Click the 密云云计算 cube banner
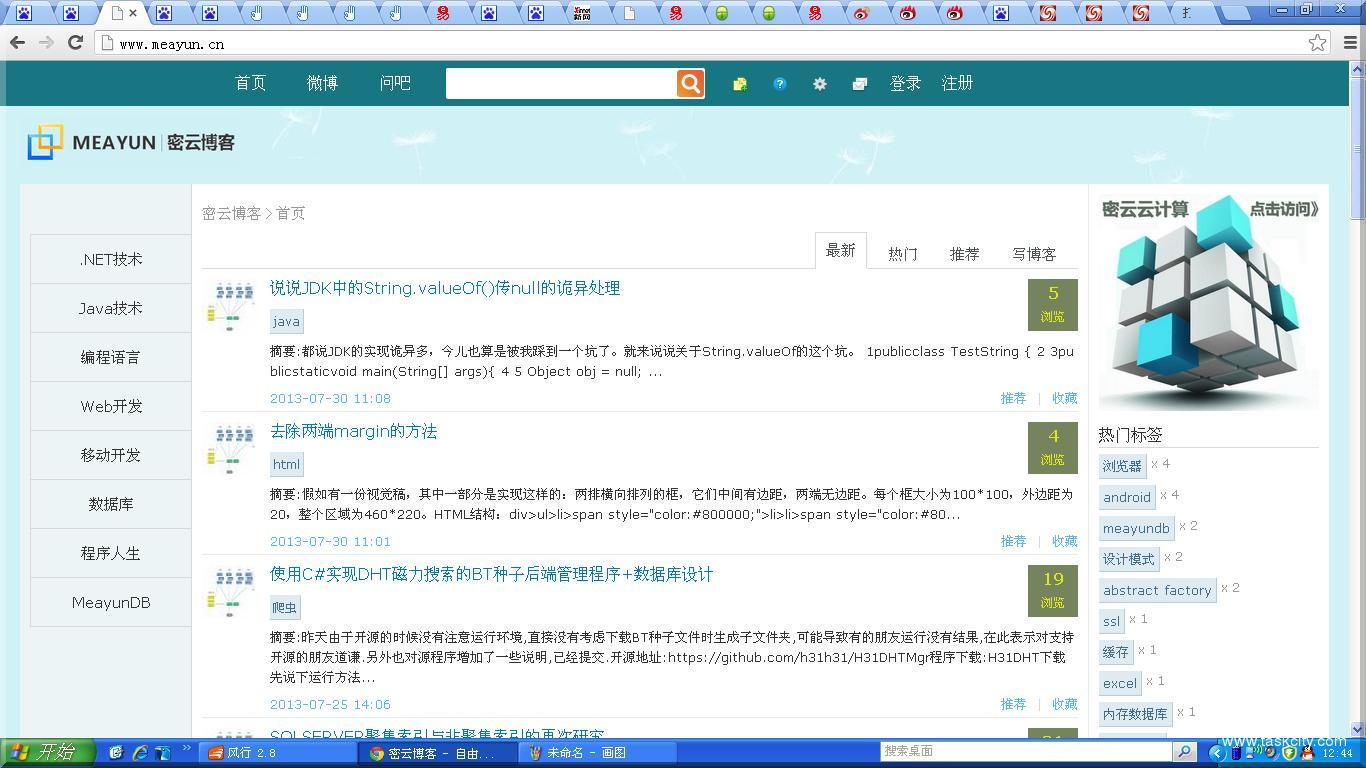The image size is (1366, 768). point(1208,302)
